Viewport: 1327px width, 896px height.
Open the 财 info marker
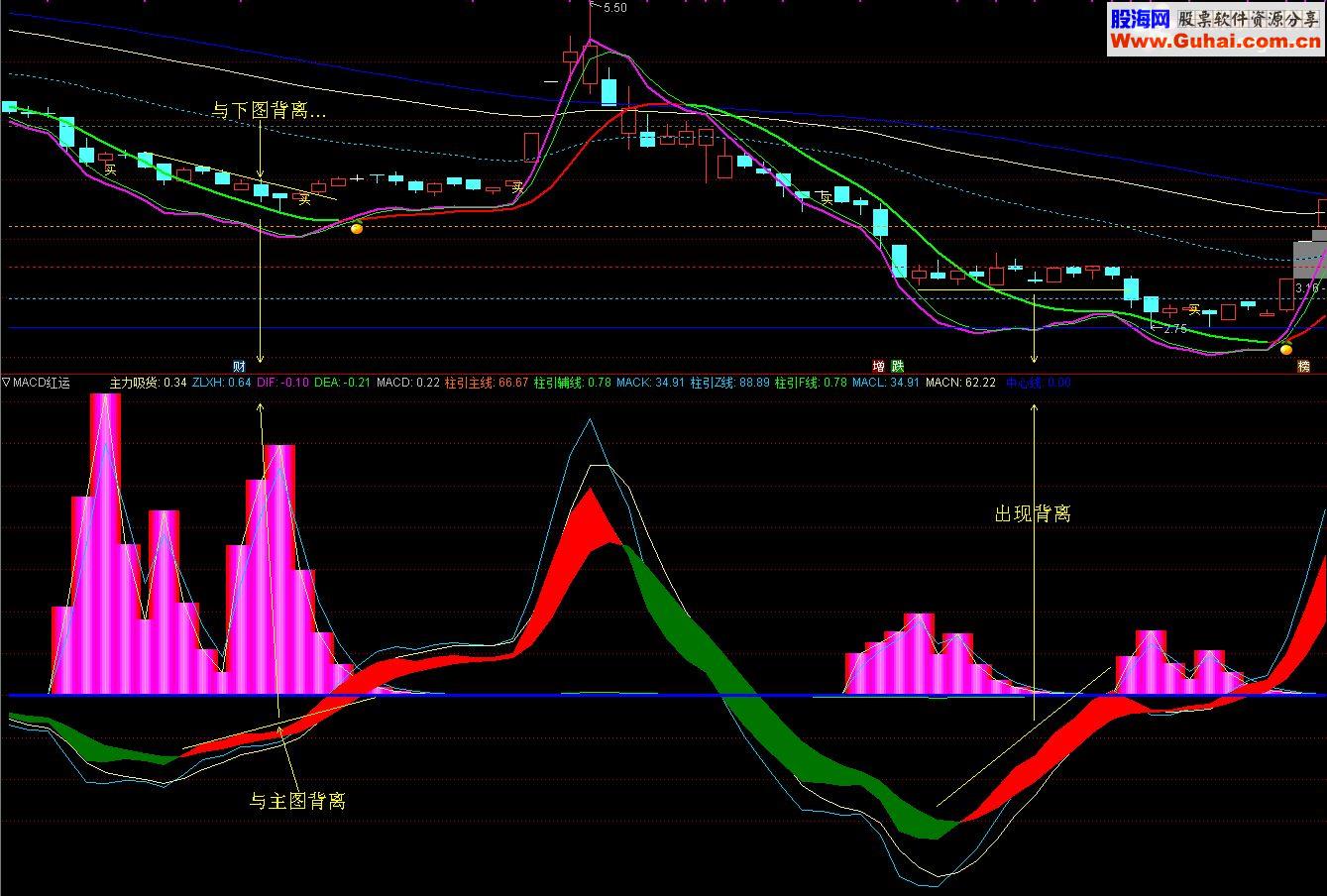point(239,366)
